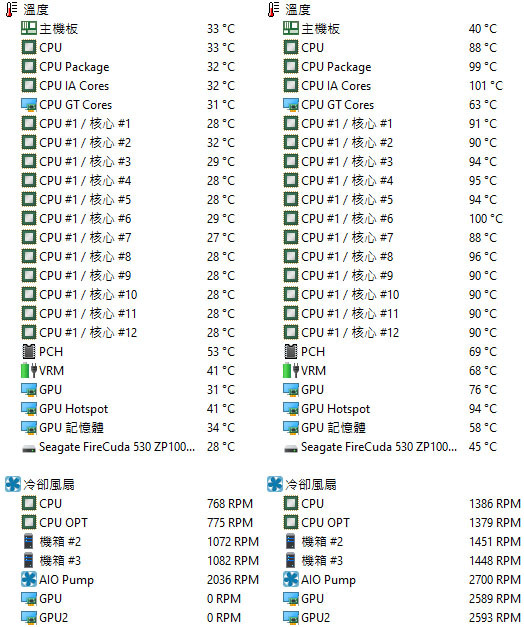This screenshot has width=524, height=627.
Task: Click the AIO Pump fan icon showing 2700 RPM
Action: pyautogui.click(x=291, y=579)
